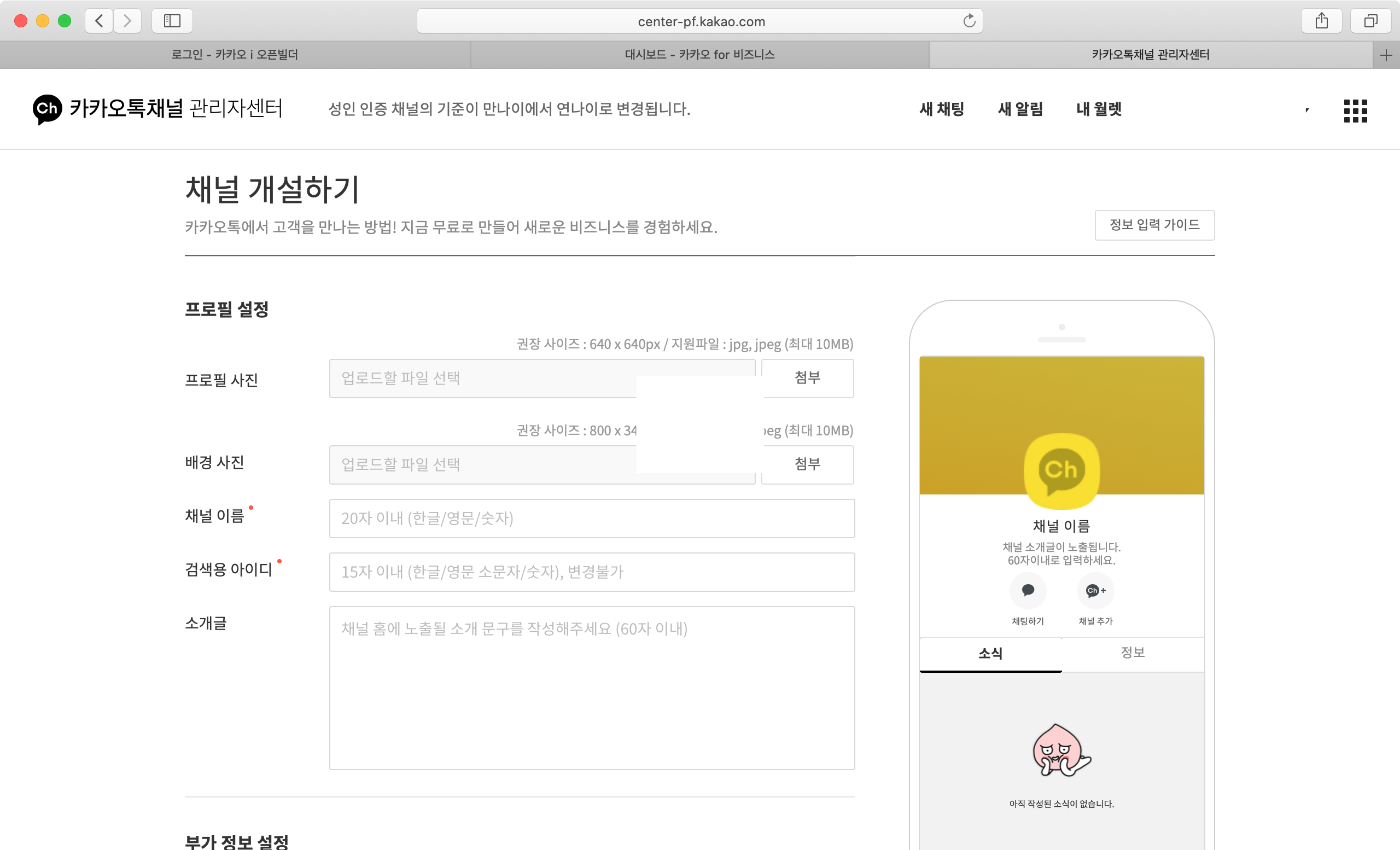Show all tabs overview icon
The image size is (1400, 850).
point(1370,21)
